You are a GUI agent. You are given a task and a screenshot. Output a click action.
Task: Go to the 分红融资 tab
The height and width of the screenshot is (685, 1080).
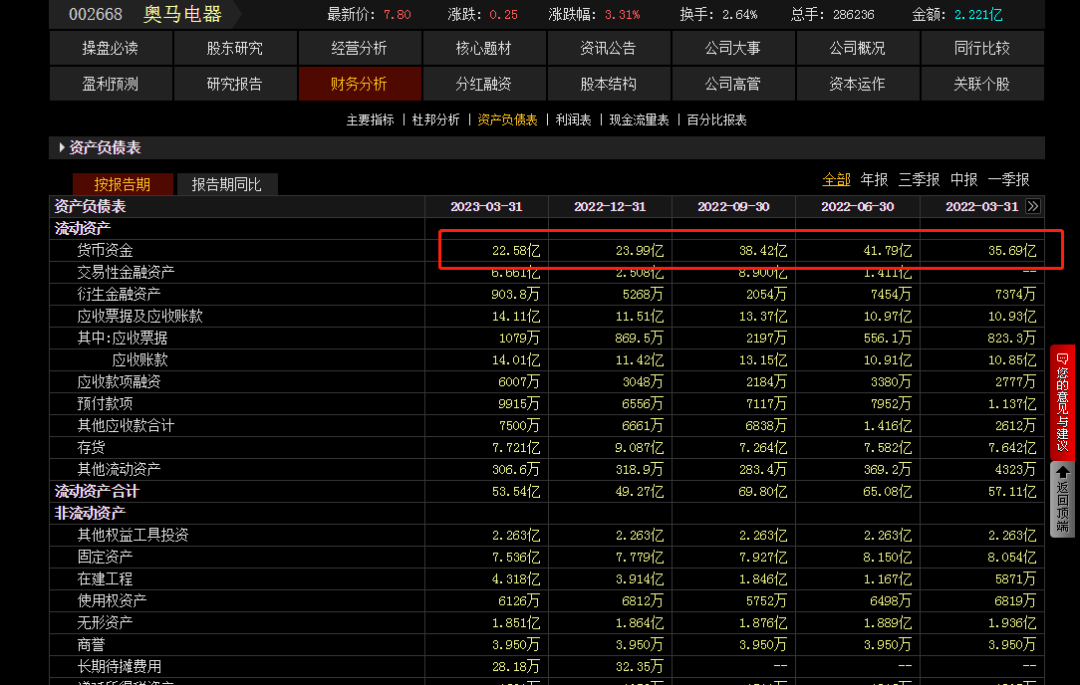pyautogui.click(x=483, y=84)
